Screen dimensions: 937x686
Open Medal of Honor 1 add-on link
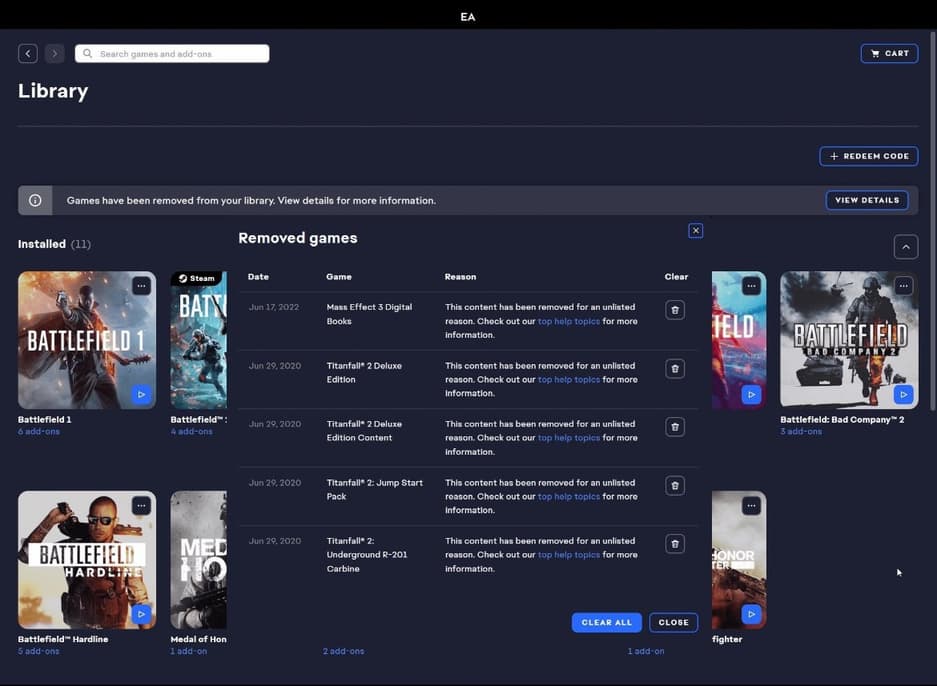click(189, 651)
